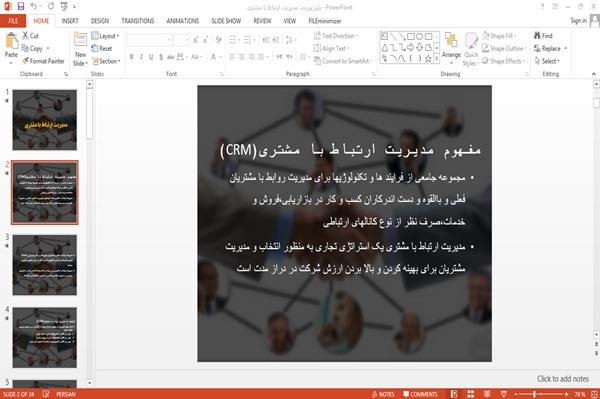Switch to the SLIDE SHOW tab

coord(226,21)
